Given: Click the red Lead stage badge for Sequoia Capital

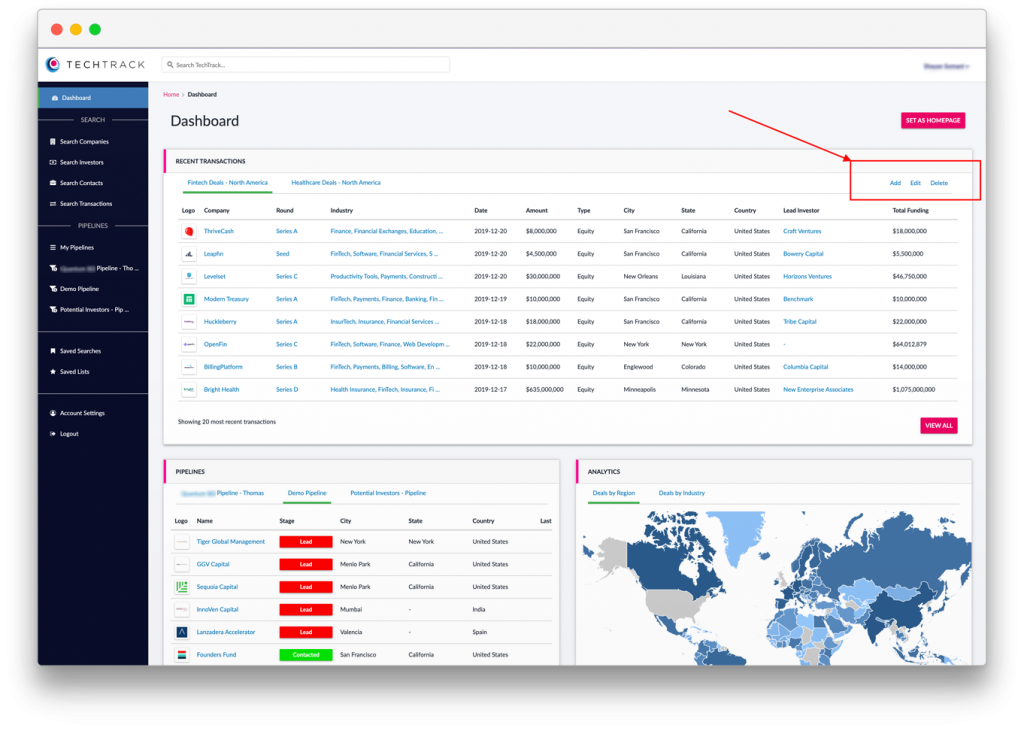Looking at the screenshot, I should 305,587.
